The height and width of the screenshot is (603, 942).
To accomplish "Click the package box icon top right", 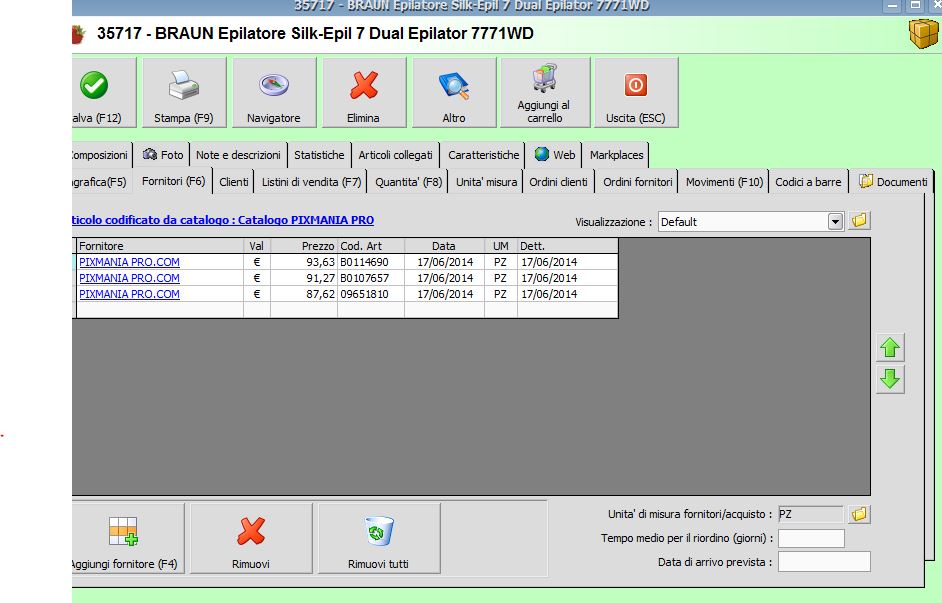I will [923, 33].
